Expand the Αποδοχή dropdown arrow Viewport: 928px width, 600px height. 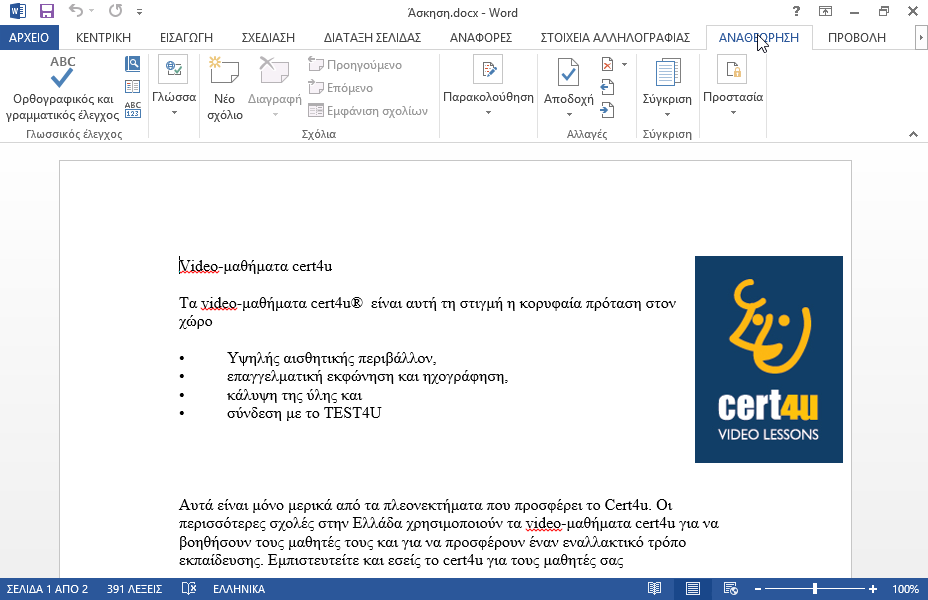pyautogui.click(x=569, y=114)
